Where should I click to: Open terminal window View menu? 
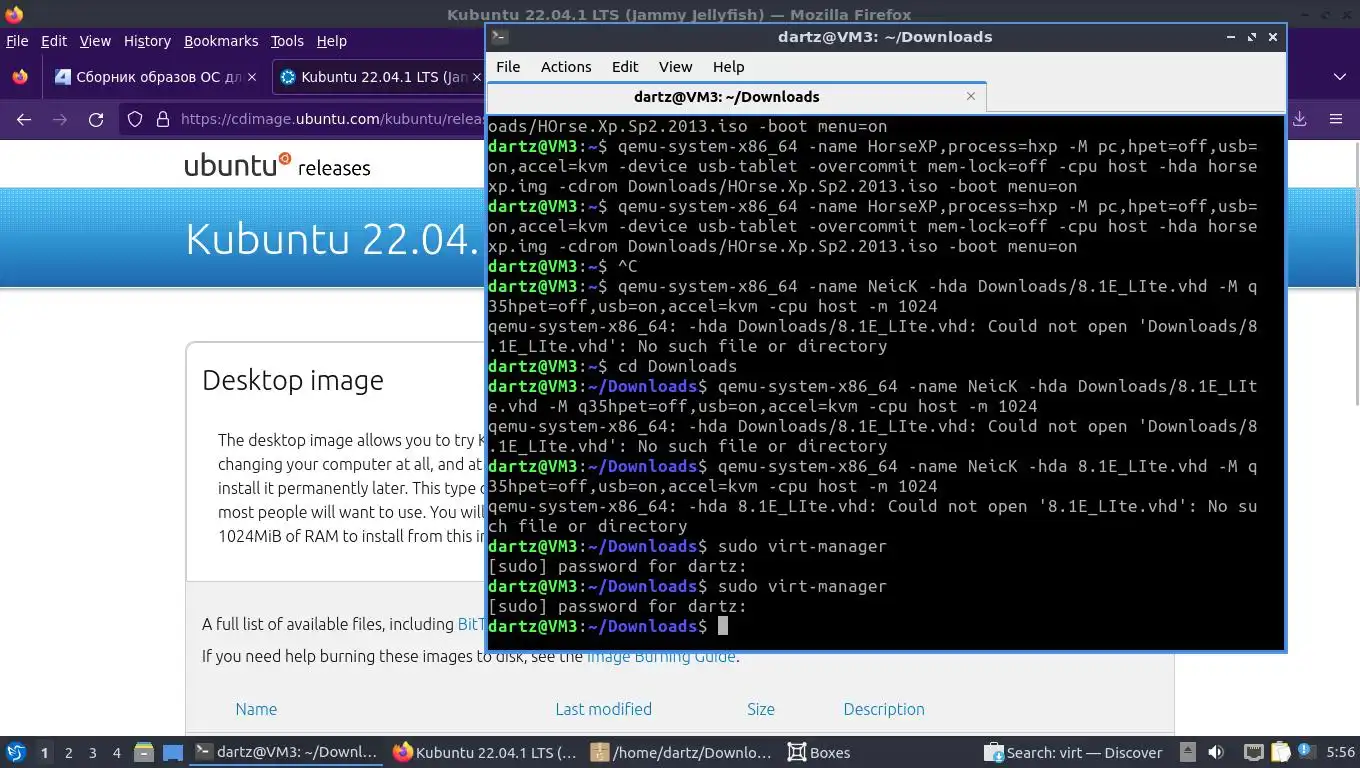pos(675,66)
